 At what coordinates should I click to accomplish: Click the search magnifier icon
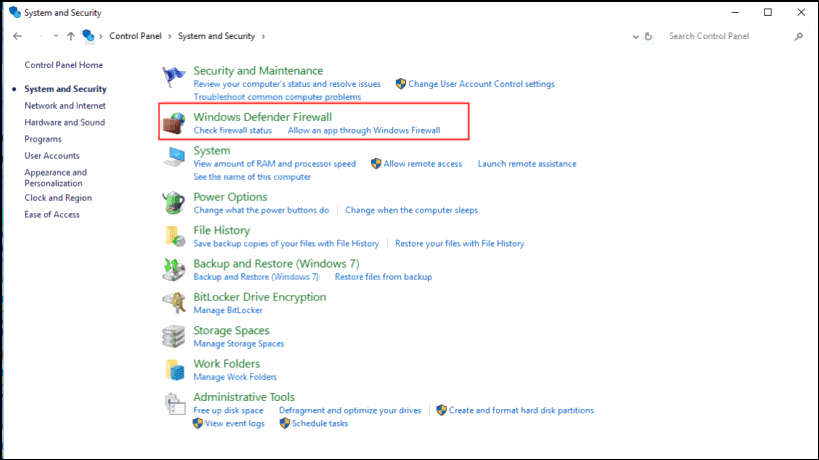coord(799,36)
